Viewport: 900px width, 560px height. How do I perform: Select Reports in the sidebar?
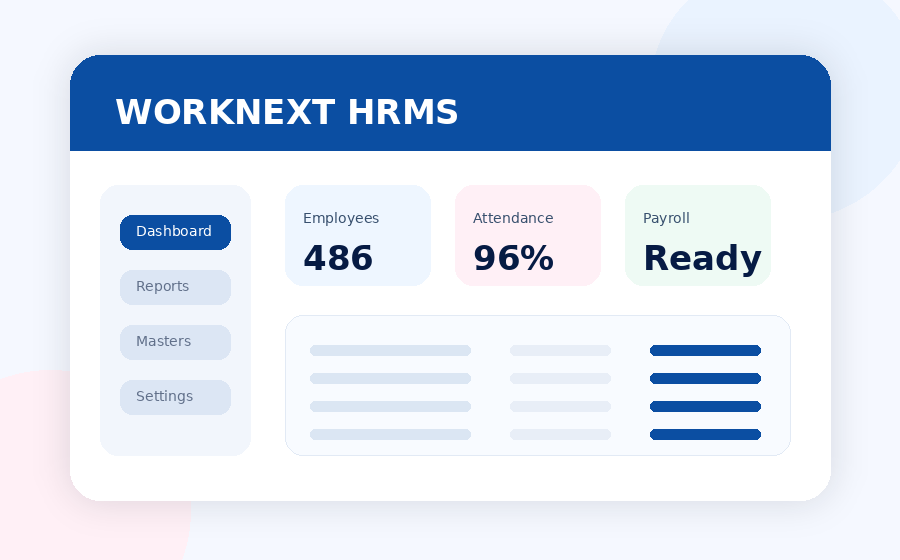pos(175,287)
